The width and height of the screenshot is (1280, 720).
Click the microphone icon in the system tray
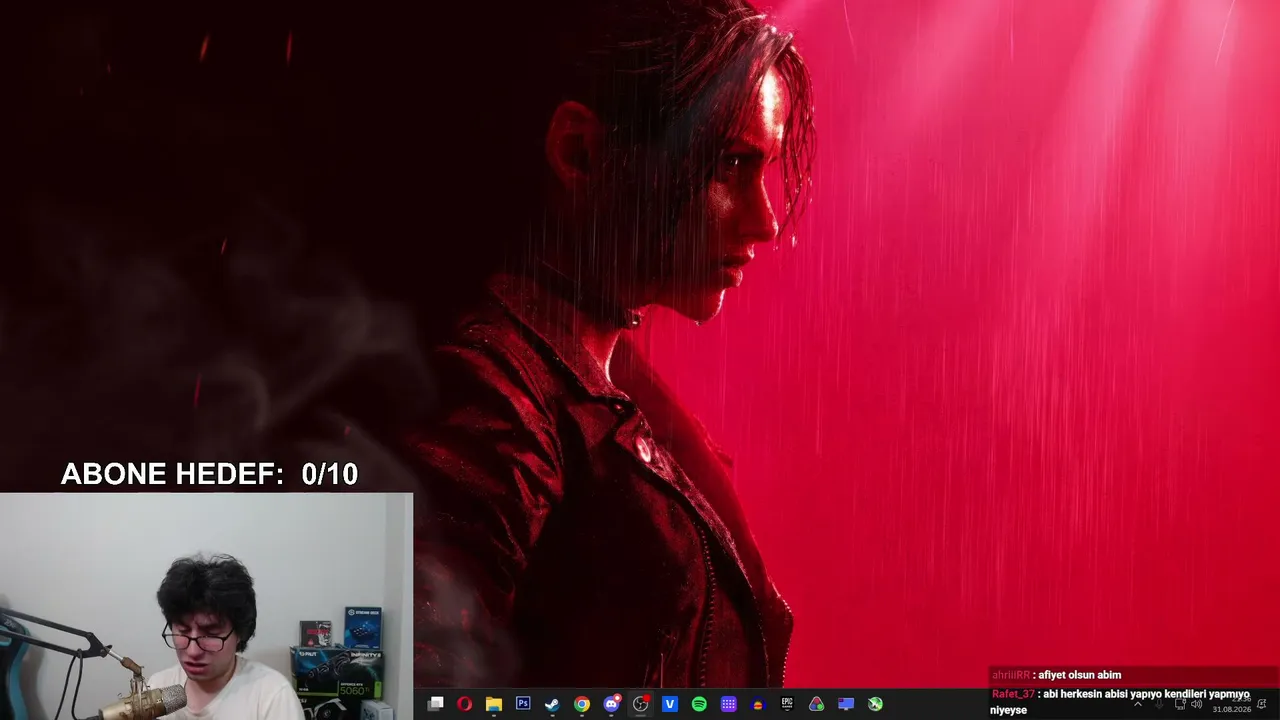[x=1159, y=704]
